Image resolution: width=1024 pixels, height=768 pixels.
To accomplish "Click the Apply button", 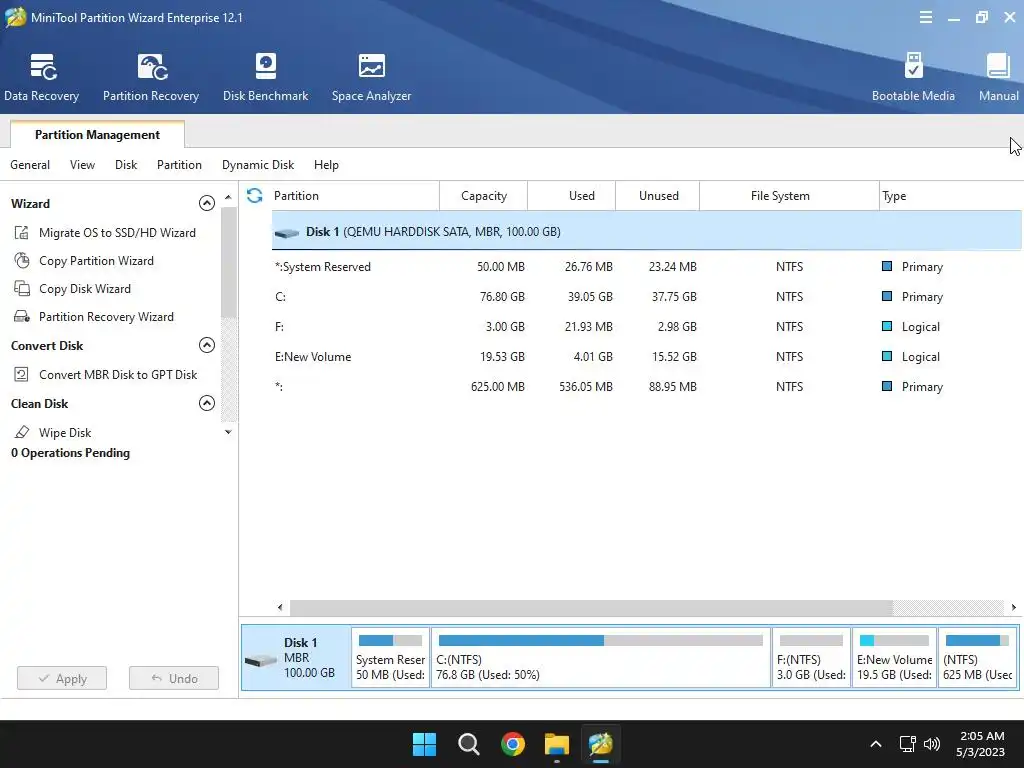I will (x=62, y=679).
